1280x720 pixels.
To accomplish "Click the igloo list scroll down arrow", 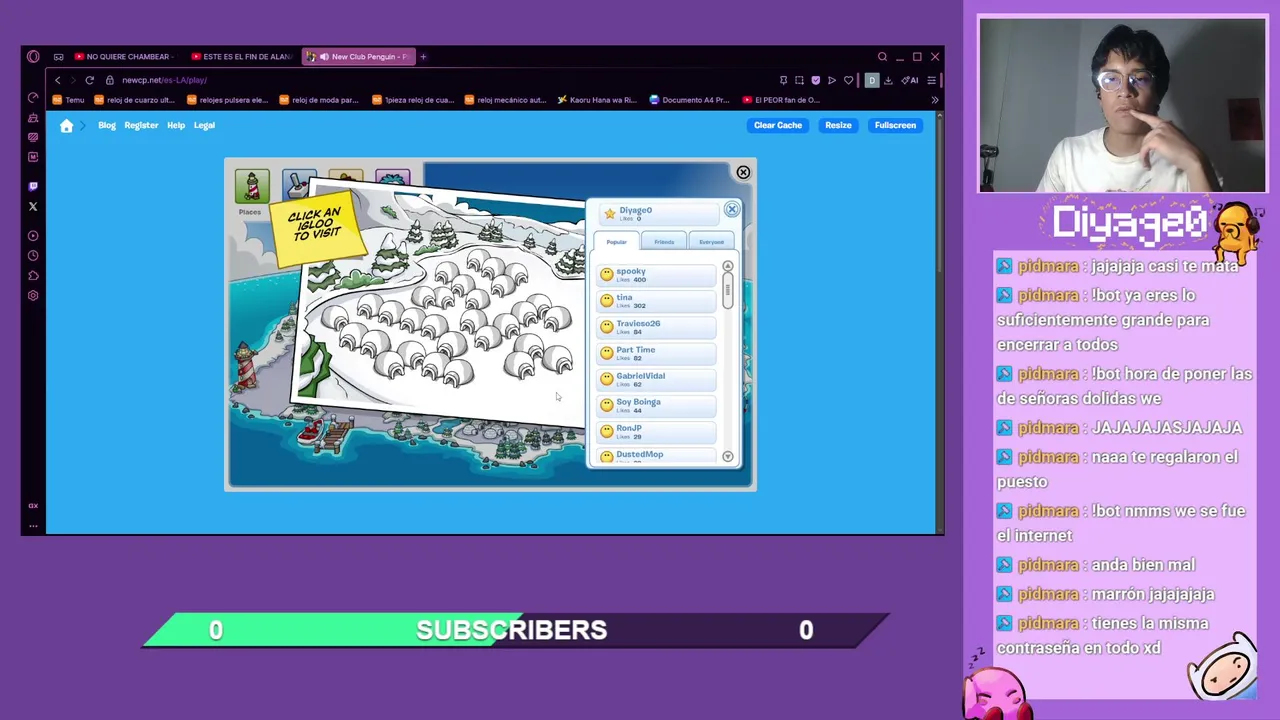I will pos(728,457).
